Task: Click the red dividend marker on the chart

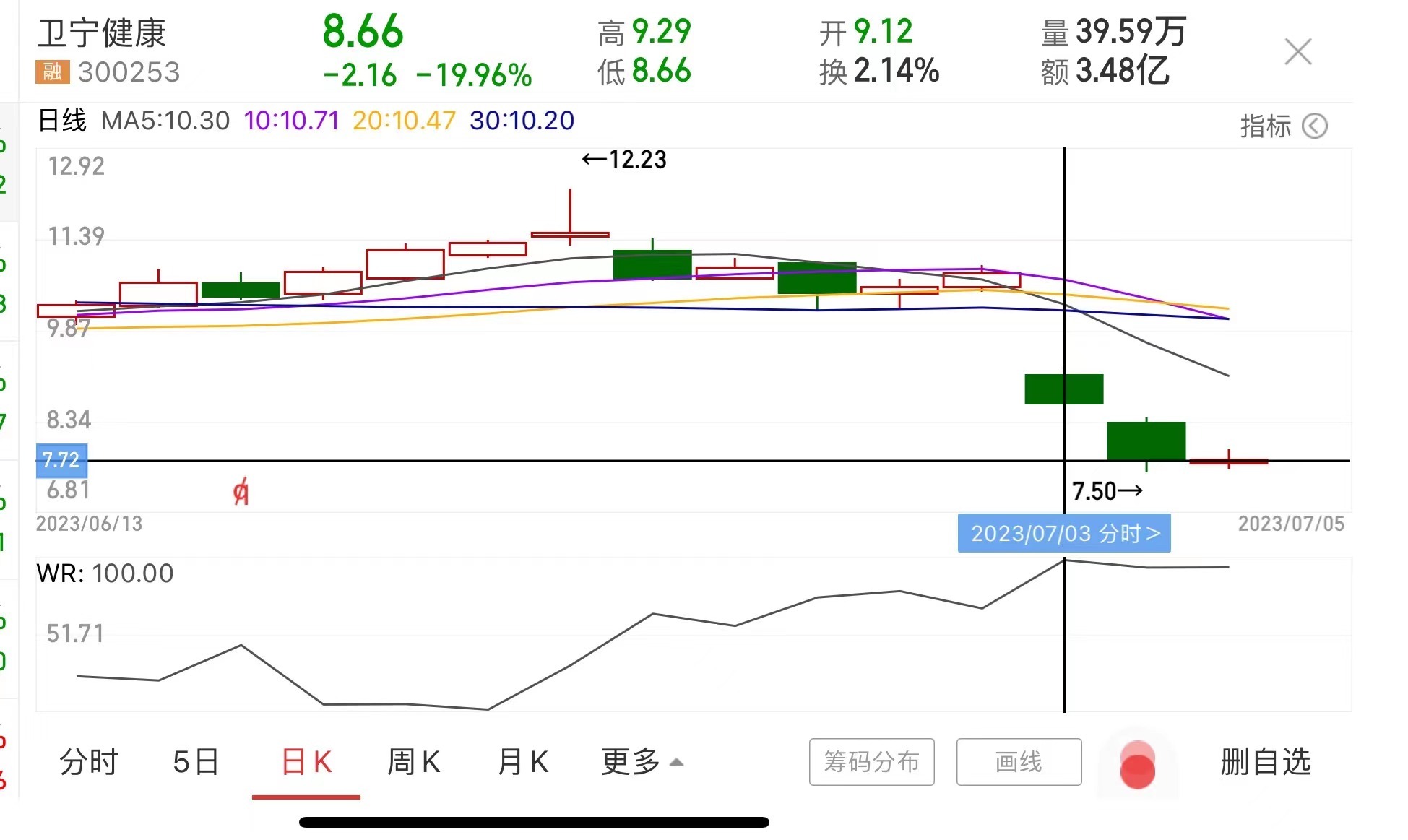Action: (241, 491)
